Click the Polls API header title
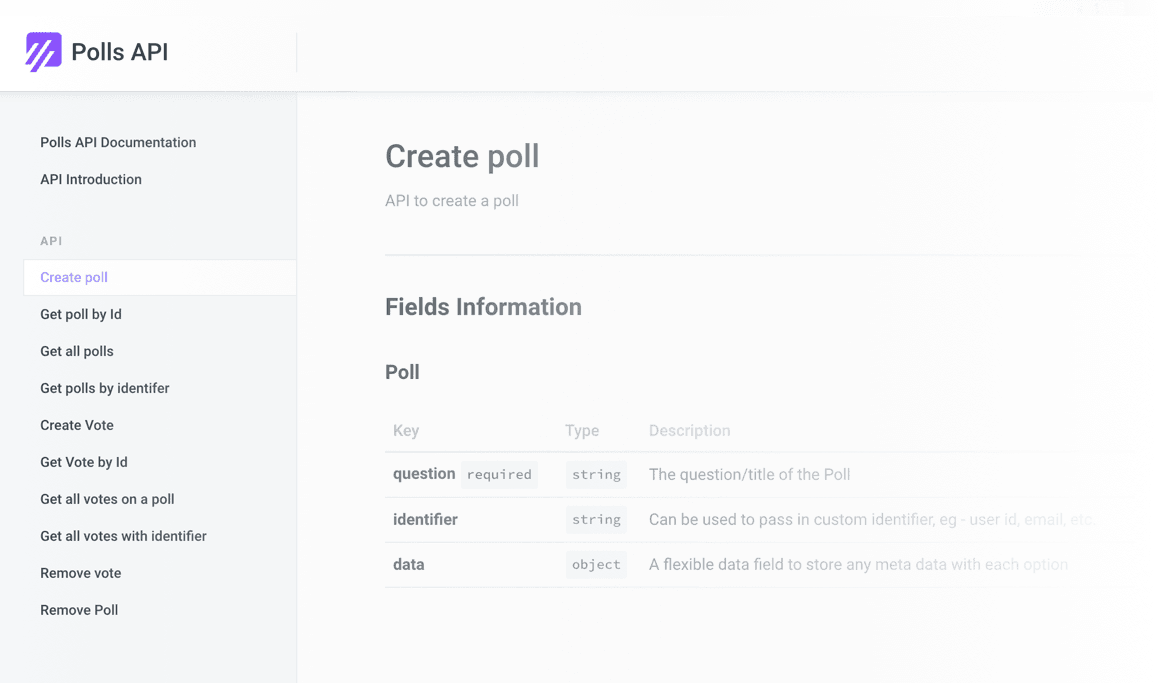This screenshot has width=1165, height=683. point(119,52)
